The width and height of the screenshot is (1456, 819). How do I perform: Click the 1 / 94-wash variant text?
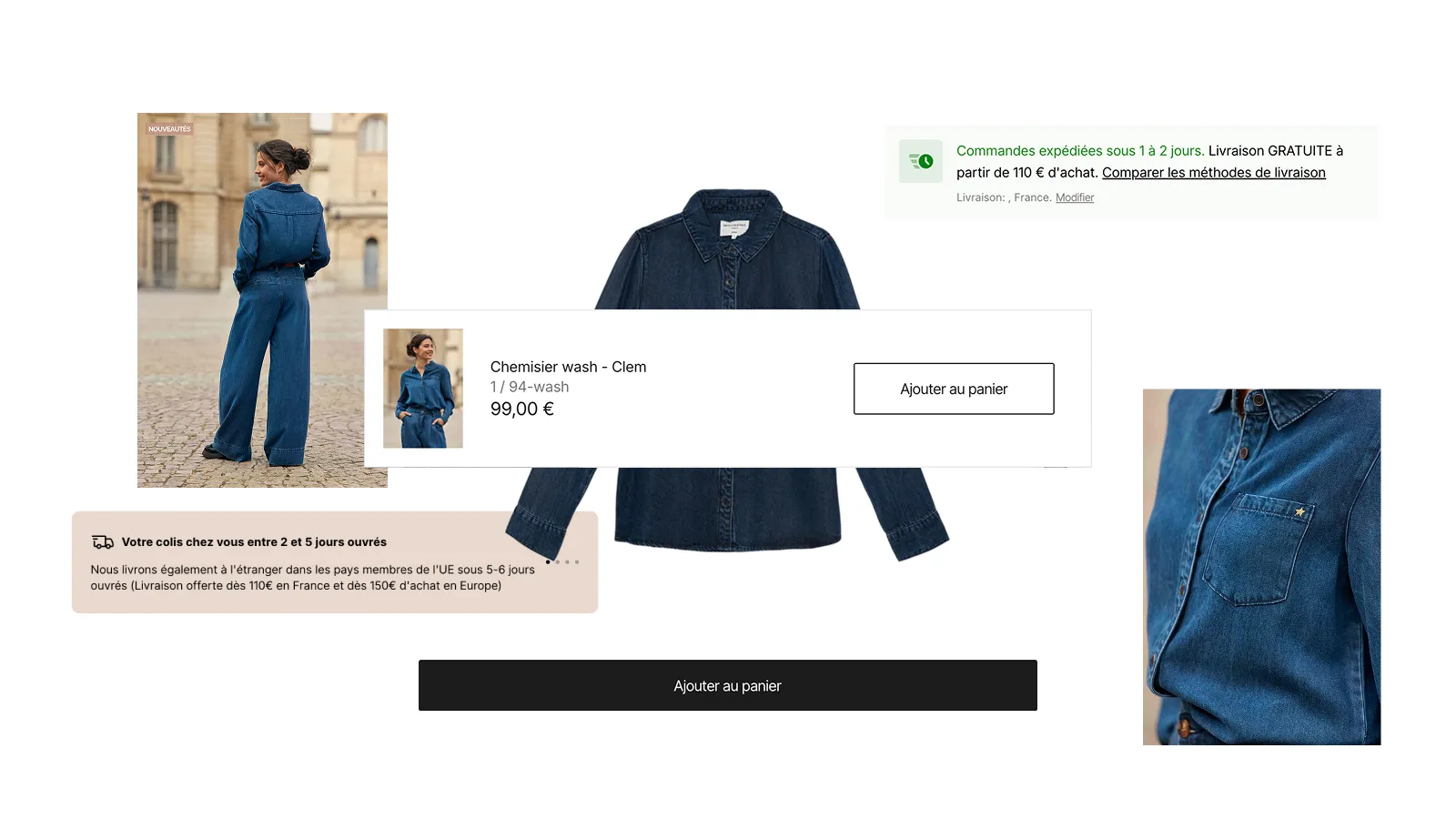[x=530, y=387]
